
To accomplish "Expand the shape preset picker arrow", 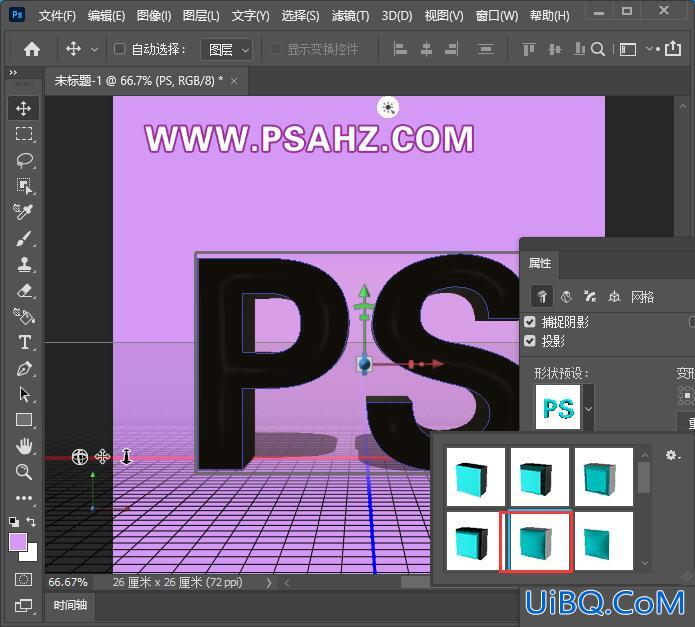I will (x=589, y=409).
